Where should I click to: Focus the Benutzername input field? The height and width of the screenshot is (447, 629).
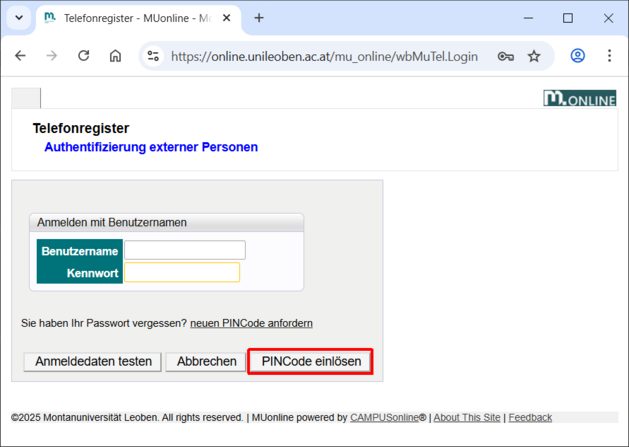[185, 250]
